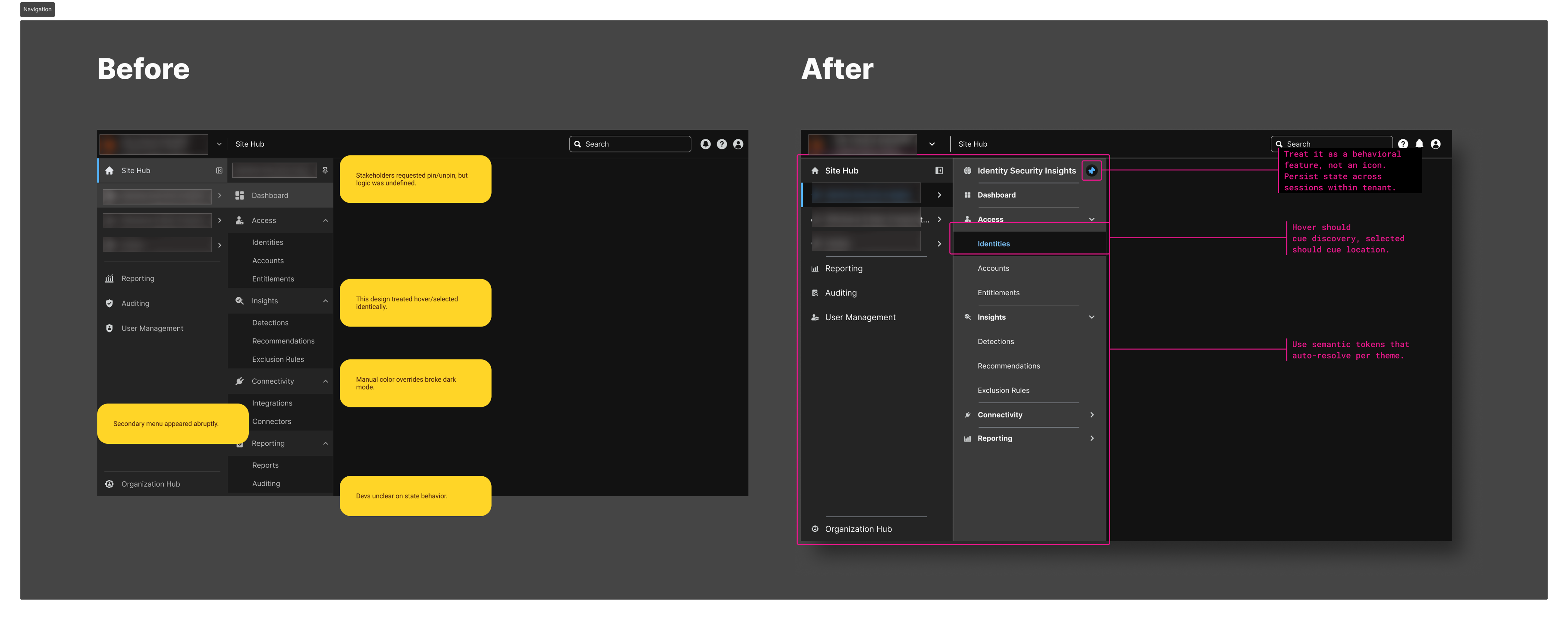
Task: Collapse the Insights section in the Before menu
Action: (326, 301)
